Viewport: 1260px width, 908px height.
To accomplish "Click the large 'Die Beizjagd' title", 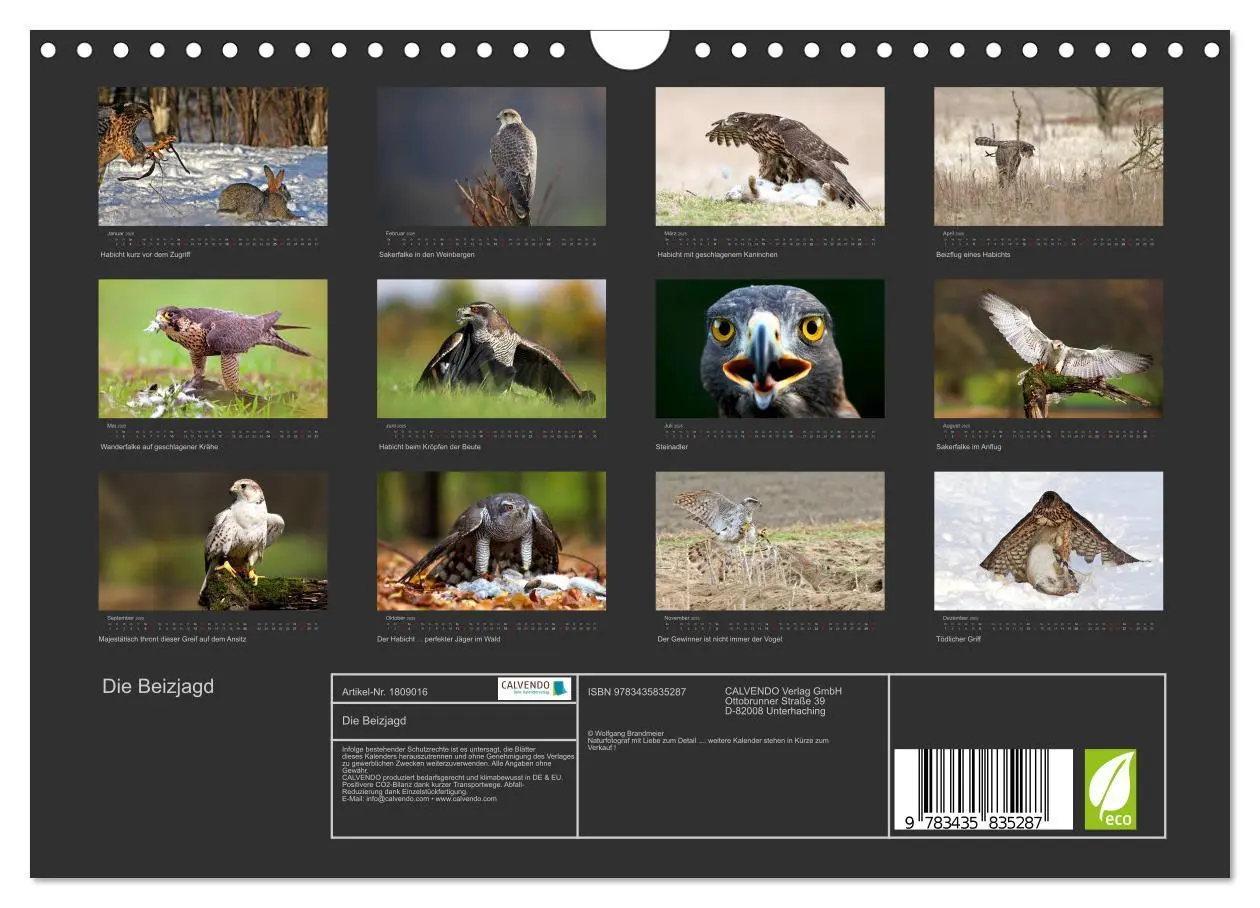I will point(158,687).
